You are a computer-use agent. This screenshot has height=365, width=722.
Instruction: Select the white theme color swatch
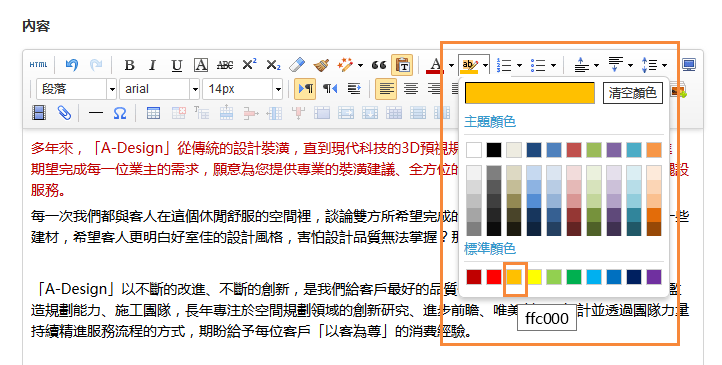pyautogui.click(x=474, y=150)
